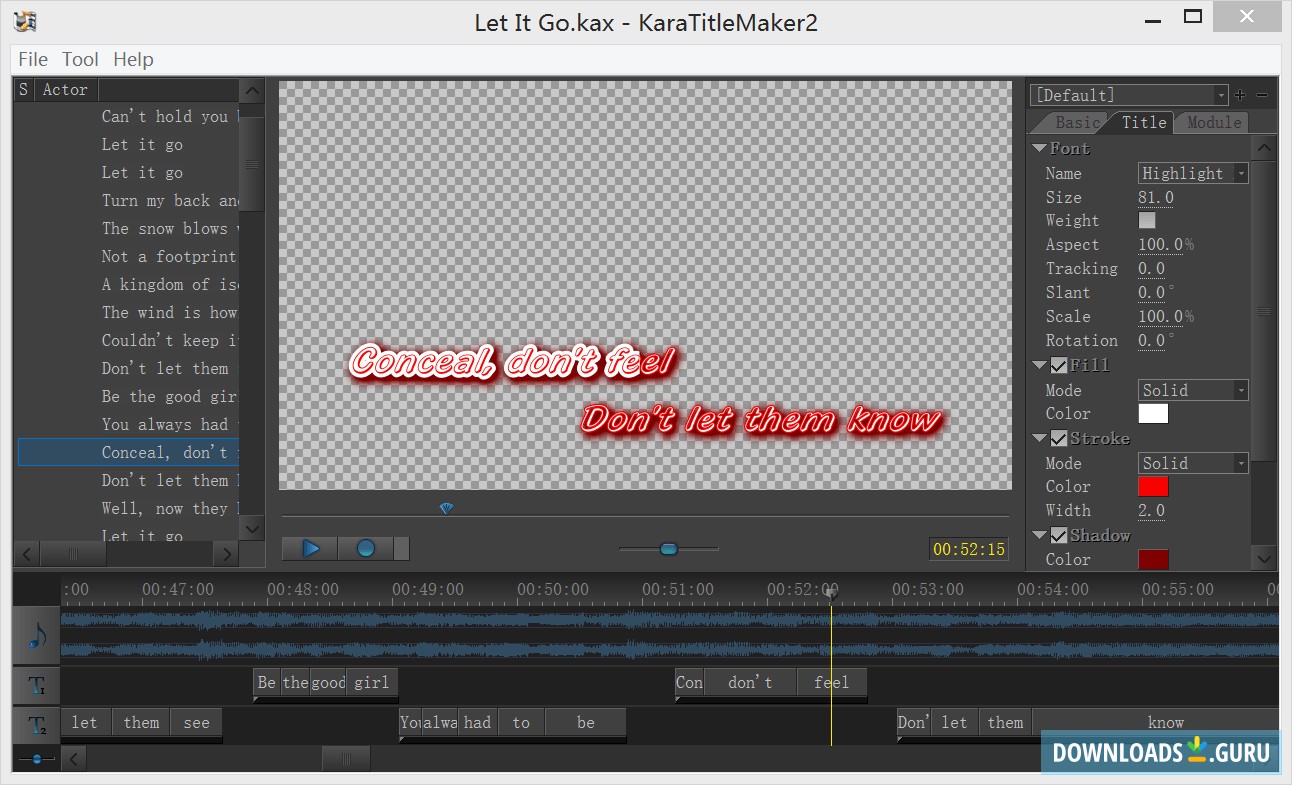
Task: Click the Tracking value field
Action: pos(1152,269)
